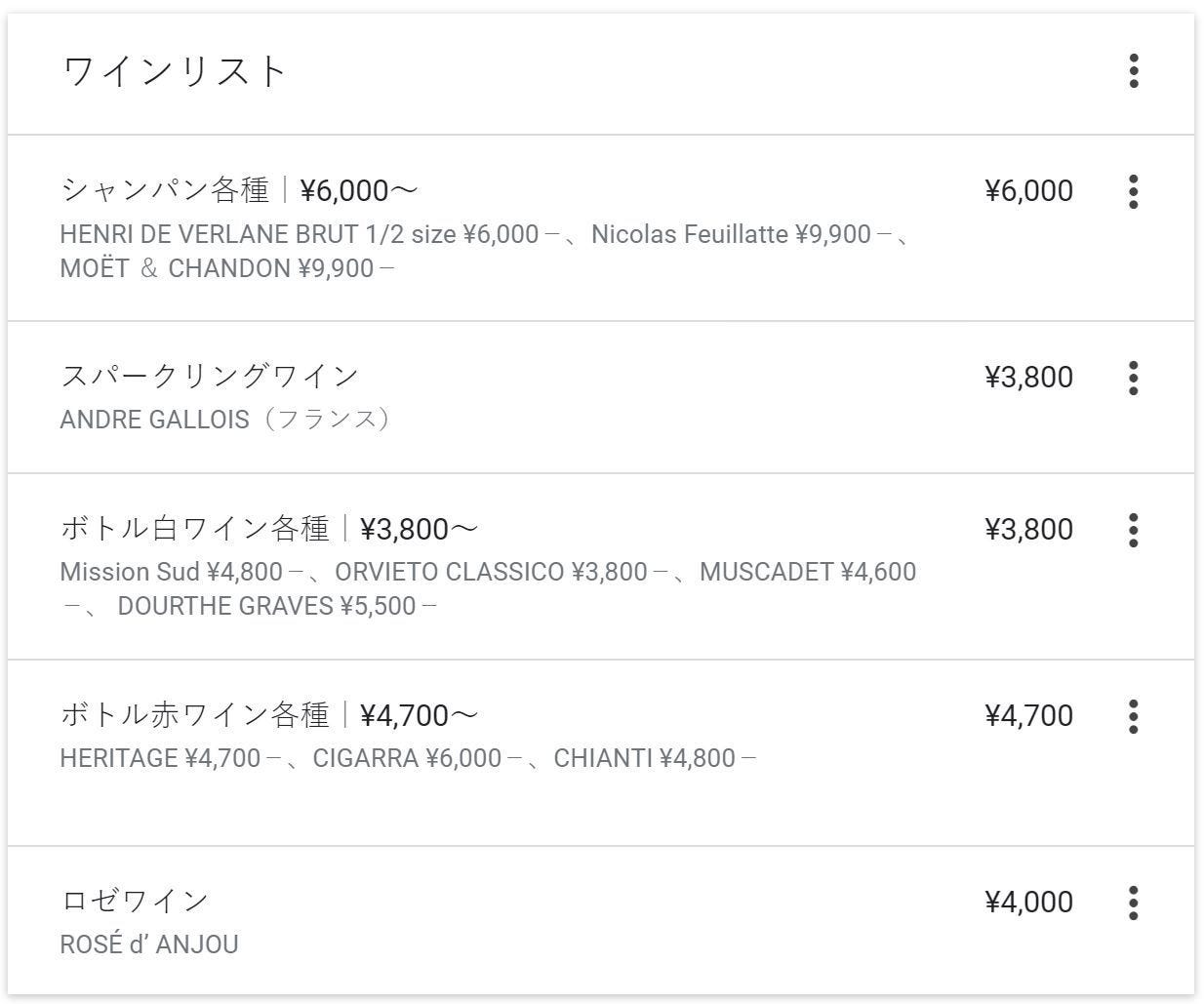Screen dimensions: 1204x1004
Task: Open three-dot menu for ロゼワイン item
Action: [1133, 903]
